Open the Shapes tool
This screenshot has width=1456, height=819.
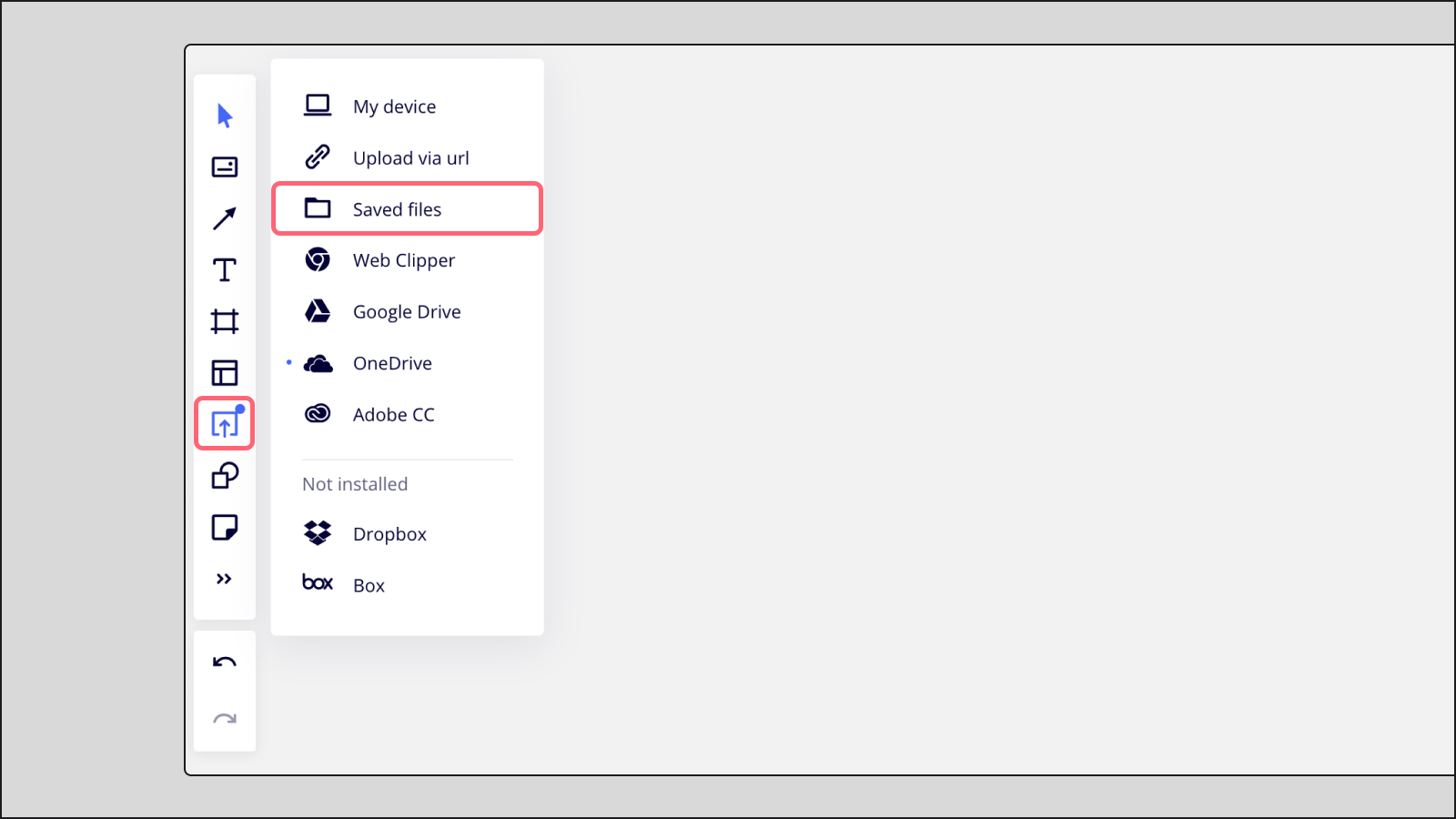point(225,476)
